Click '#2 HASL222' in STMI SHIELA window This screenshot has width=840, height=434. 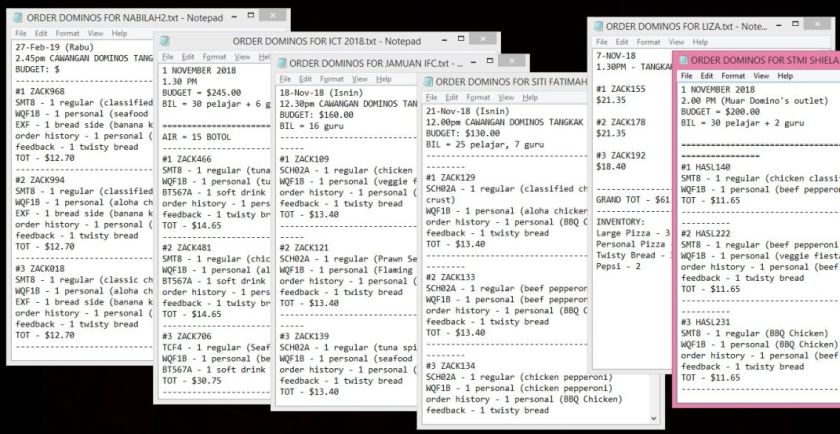coord(706,234)
